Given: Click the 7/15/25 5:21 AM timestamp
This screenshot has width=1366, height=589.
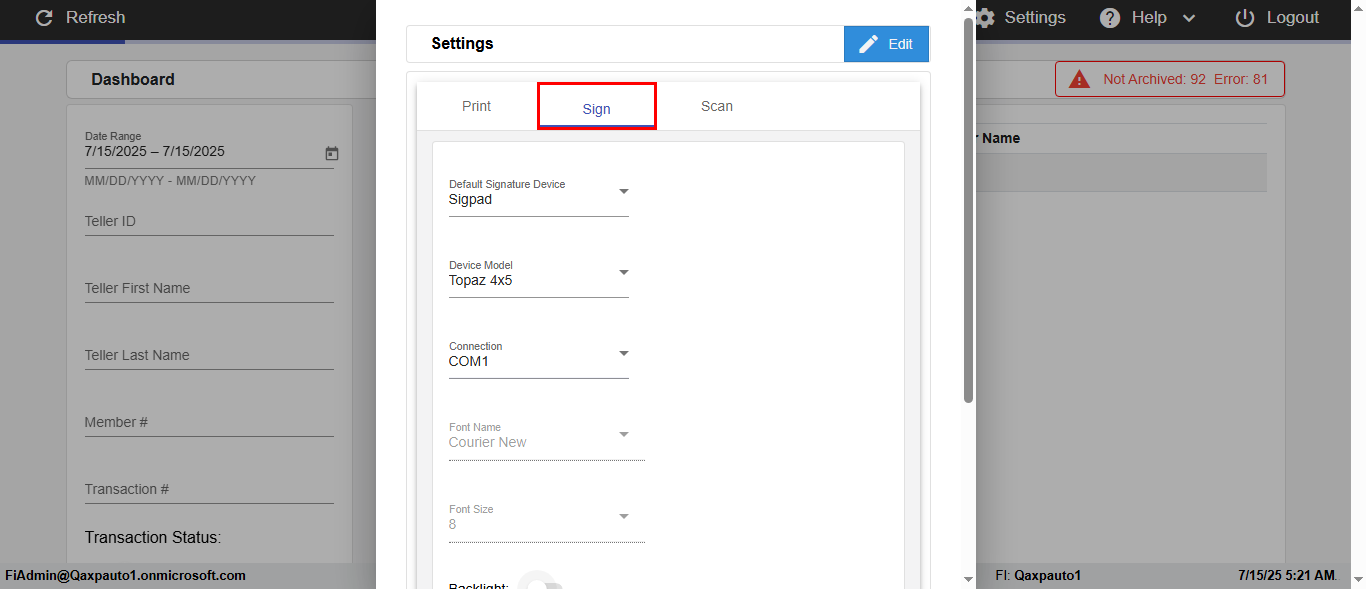Looking at the screenshot, I should [x=1287, y=576].
